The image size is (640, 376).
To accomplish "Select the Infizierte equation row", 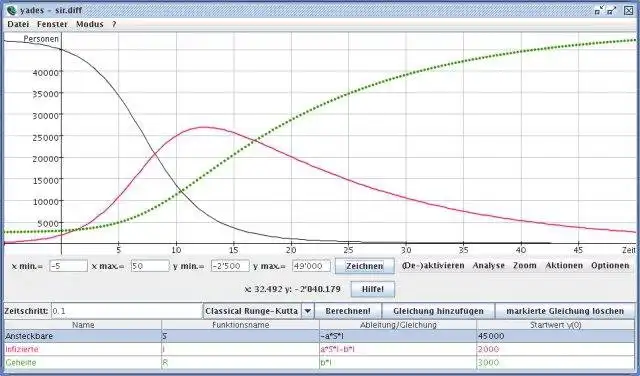I will (320, 349).
